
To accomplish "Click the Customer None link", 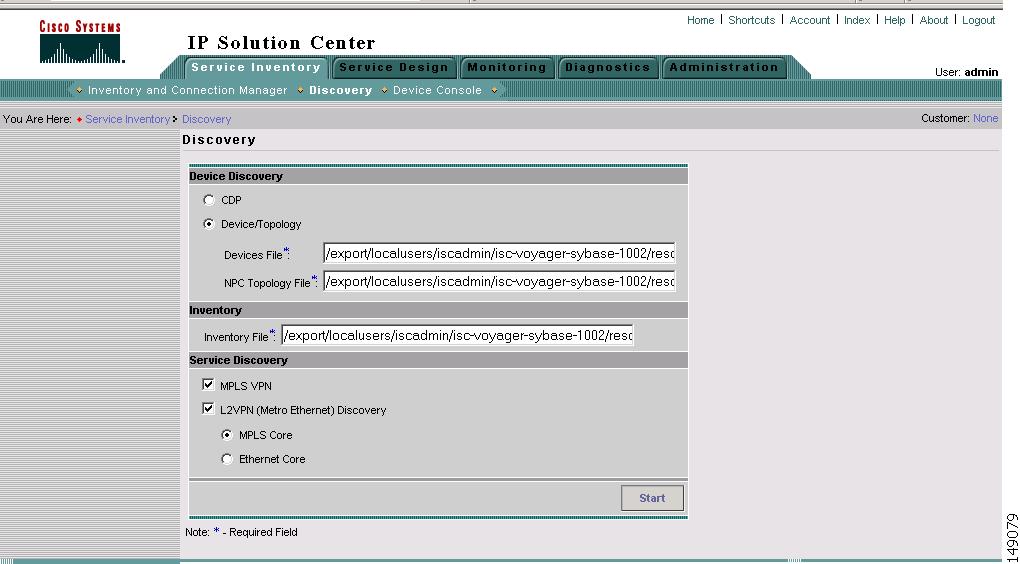I will (985, 118).
